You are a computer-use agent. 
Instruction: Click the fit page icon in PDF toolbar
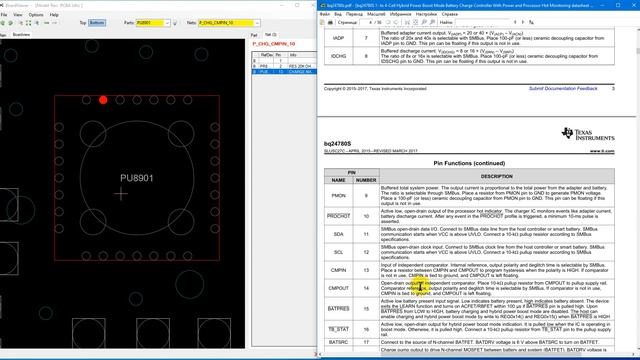click(x=416, y=22)
